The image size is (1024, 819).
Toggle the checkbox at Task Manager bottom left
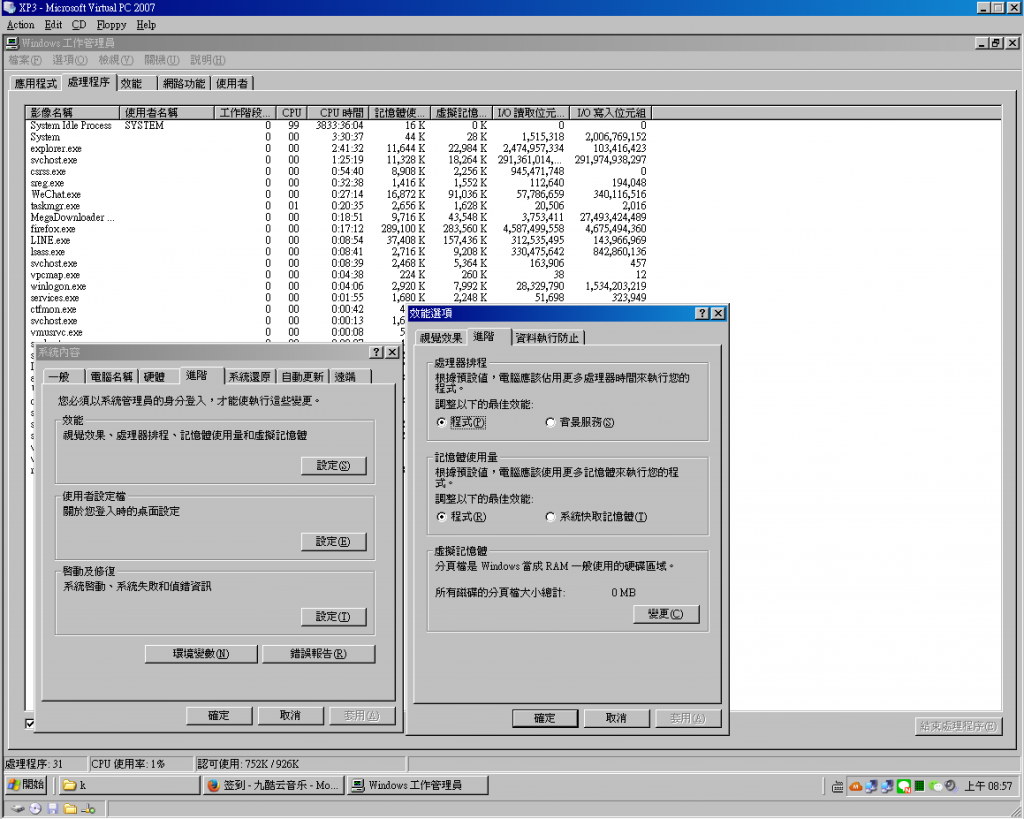click(x=29, y=723)
